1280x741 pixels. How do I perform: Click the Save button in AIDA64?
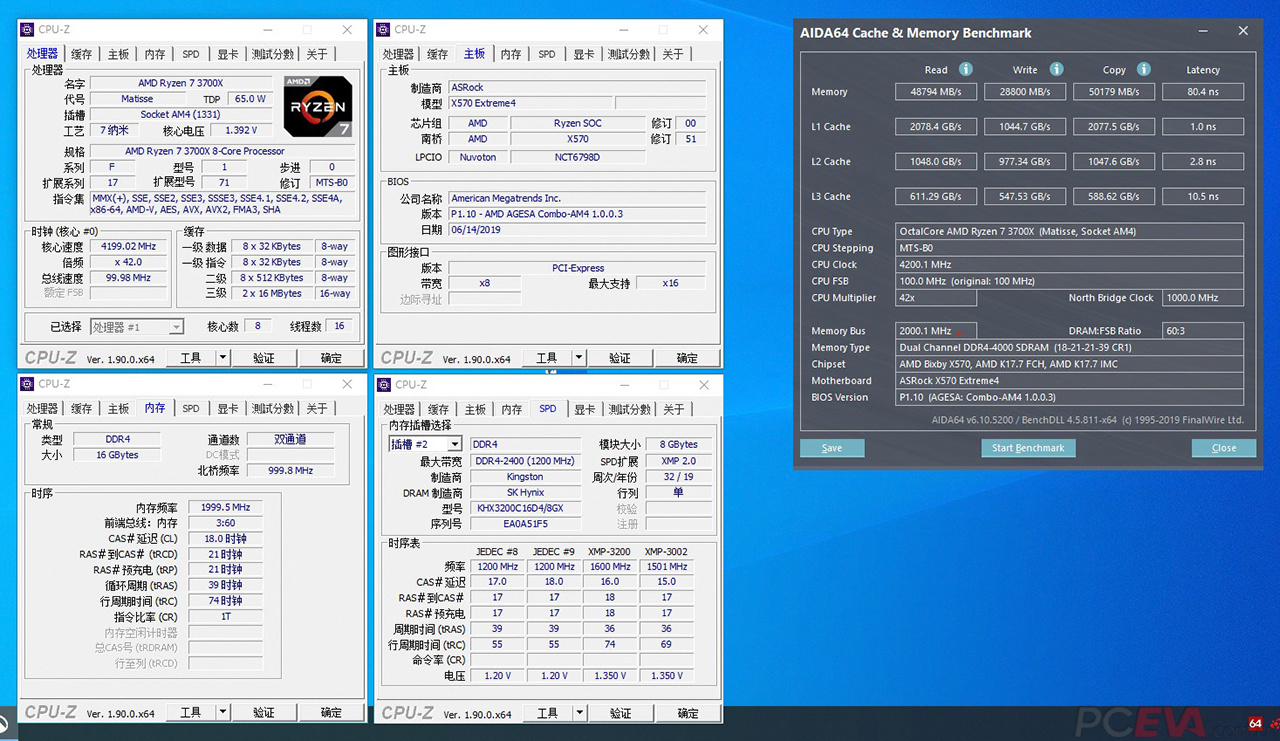832,448
